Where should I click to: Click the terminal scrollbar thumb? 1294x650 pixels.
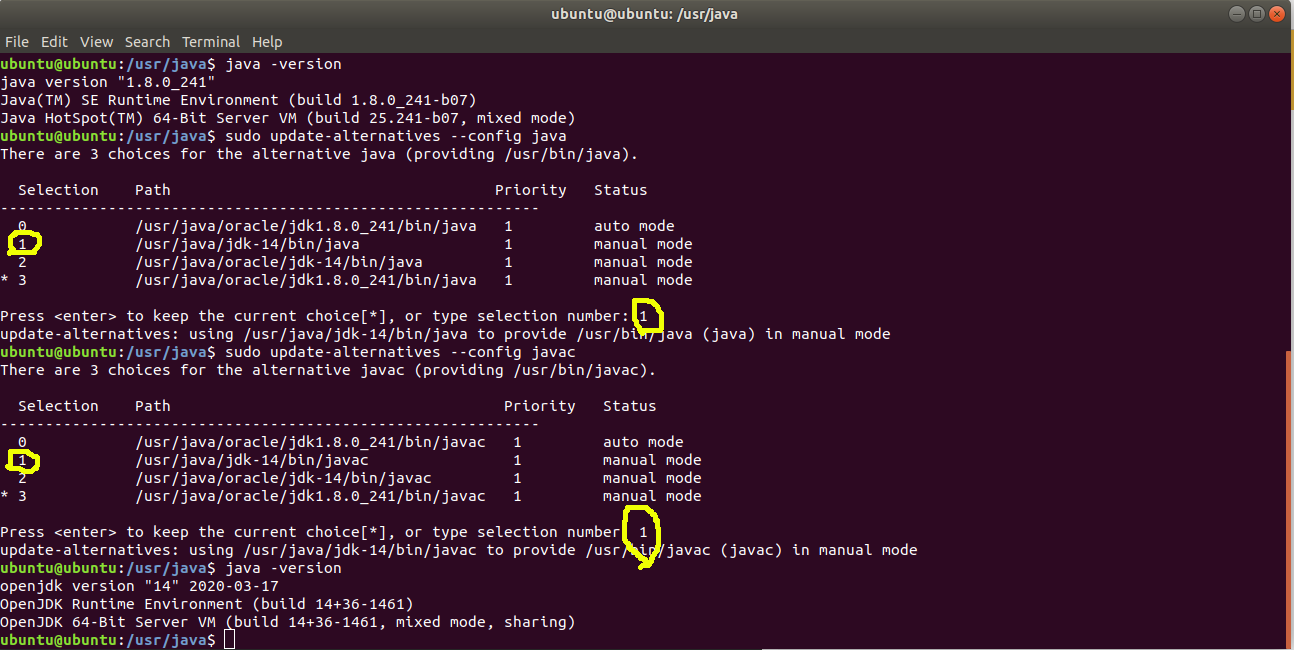[1290, 500]
